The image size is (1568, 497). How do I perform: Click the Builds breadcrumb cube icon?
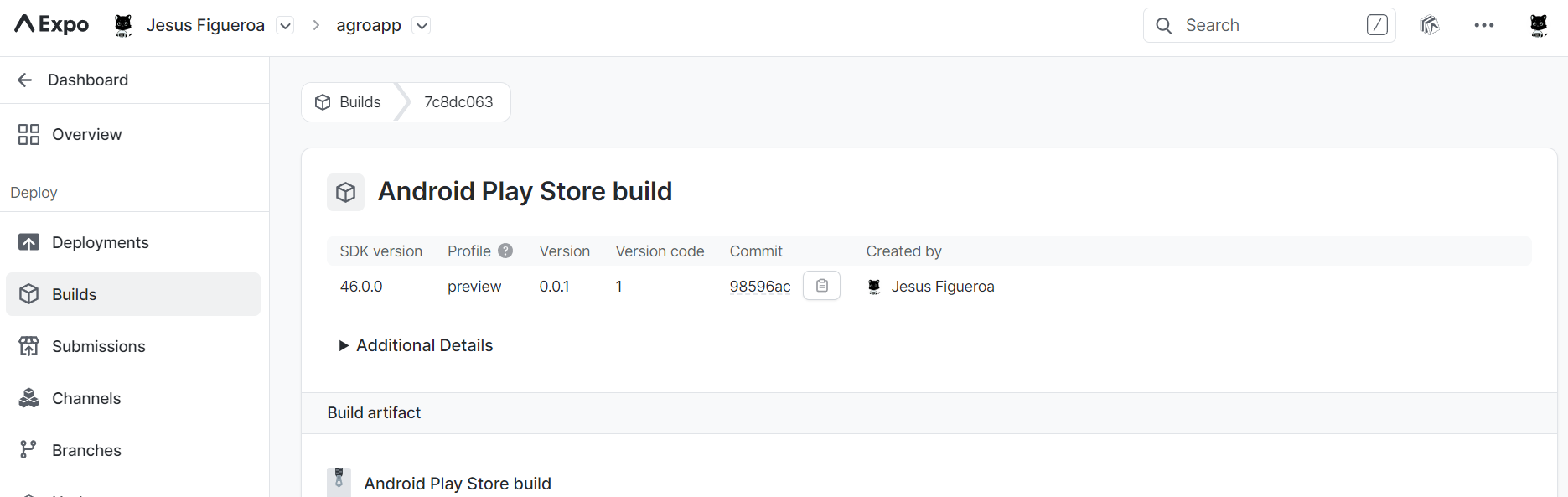[x=323, y=102]
